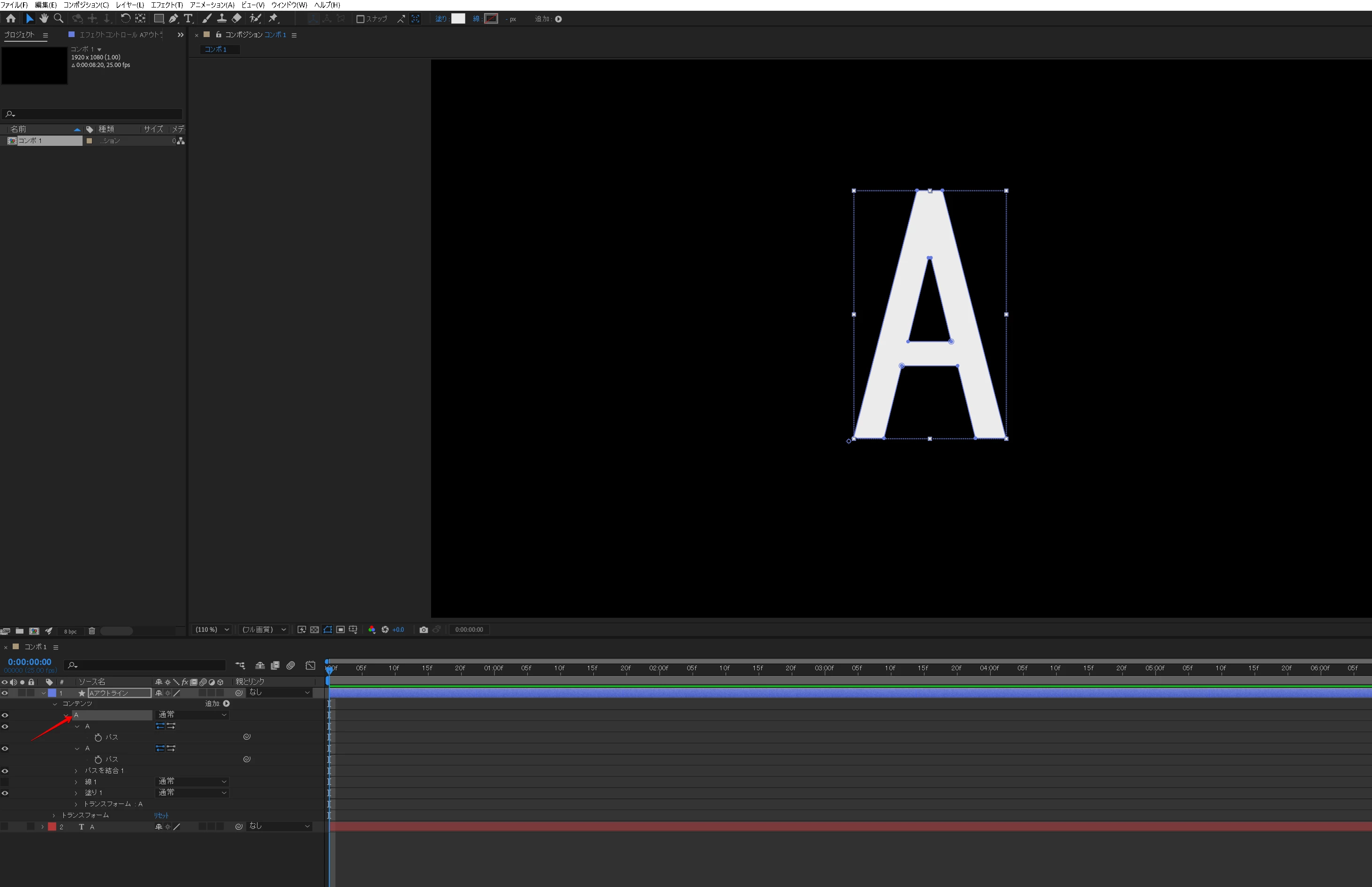Select the Eraser tool

click(x=236, y=19)
